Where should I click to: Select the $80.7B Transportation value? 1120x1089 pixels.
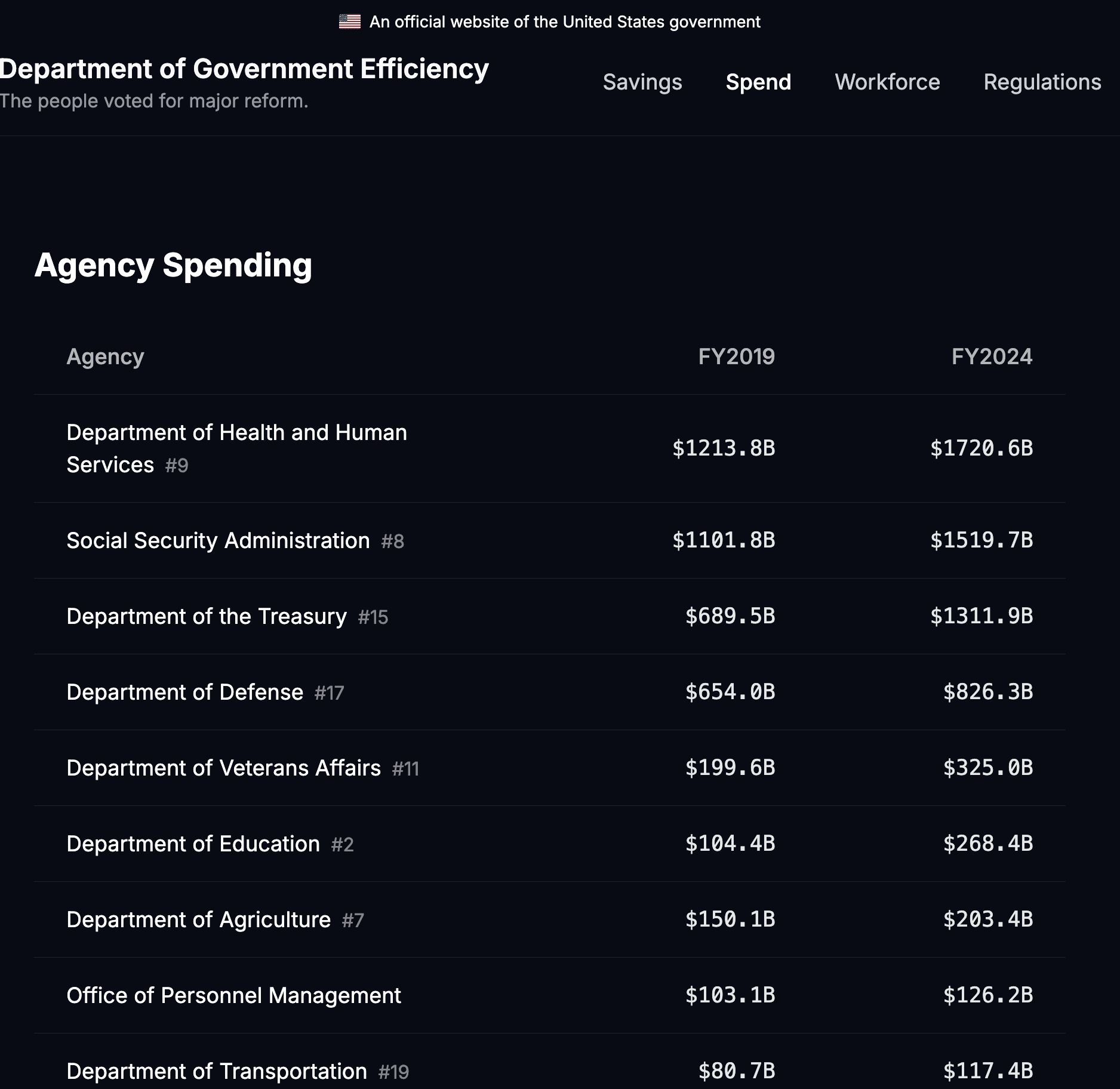pos(737,1071)
